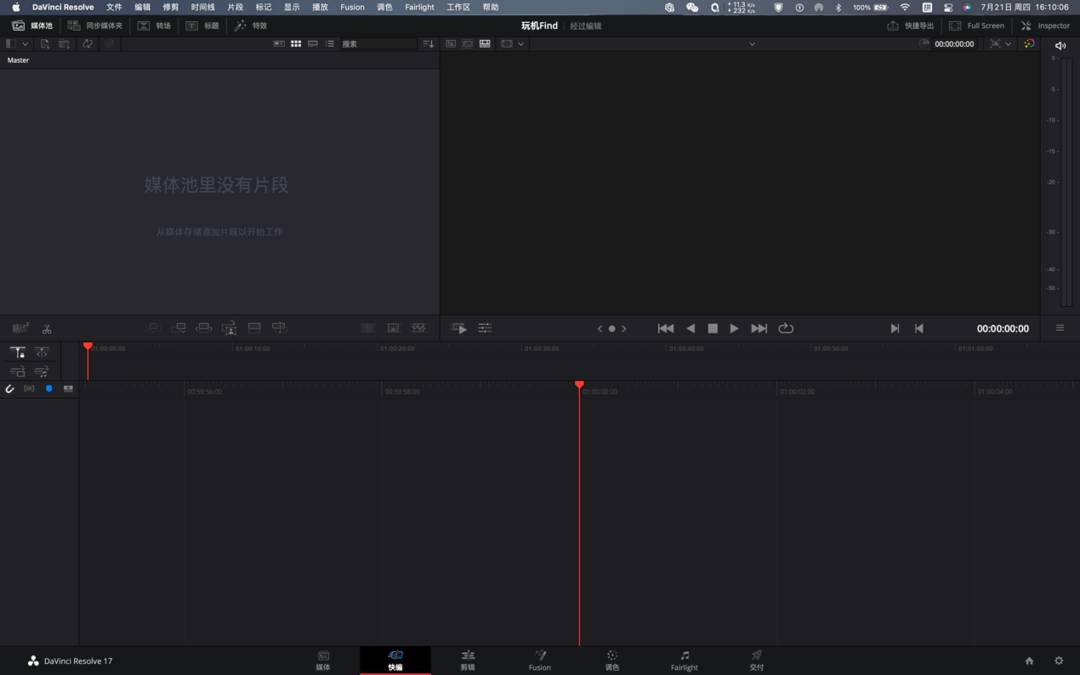This screenshot has height=675, width=1080.
Task: Select timeline viewer mode
Action: tap(485, 43)
